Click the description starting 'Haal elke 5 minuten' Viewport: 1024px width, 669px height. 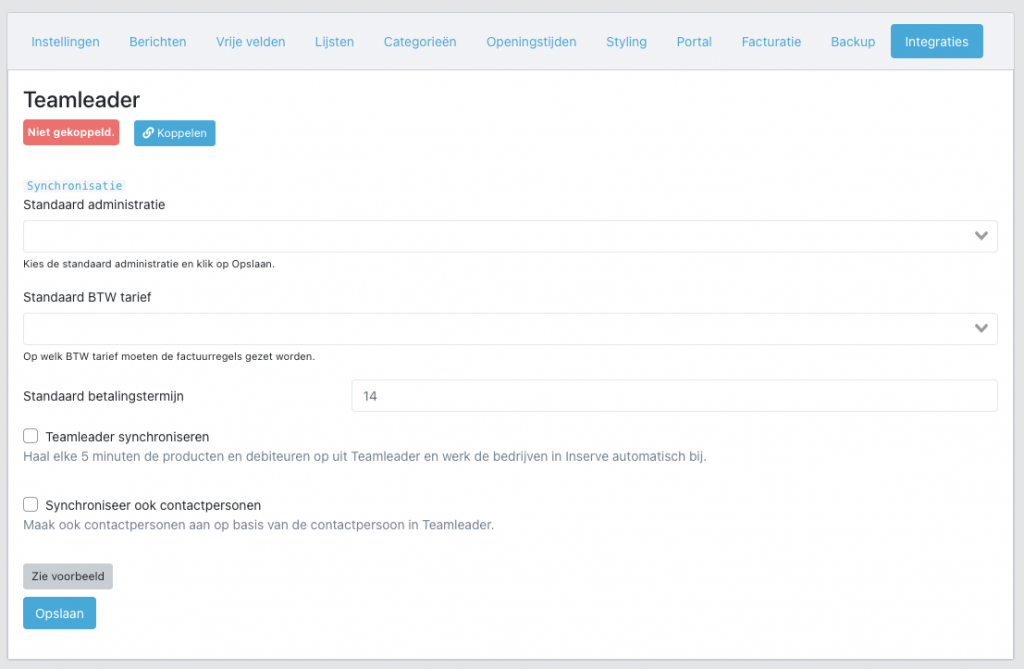[365, 457]
